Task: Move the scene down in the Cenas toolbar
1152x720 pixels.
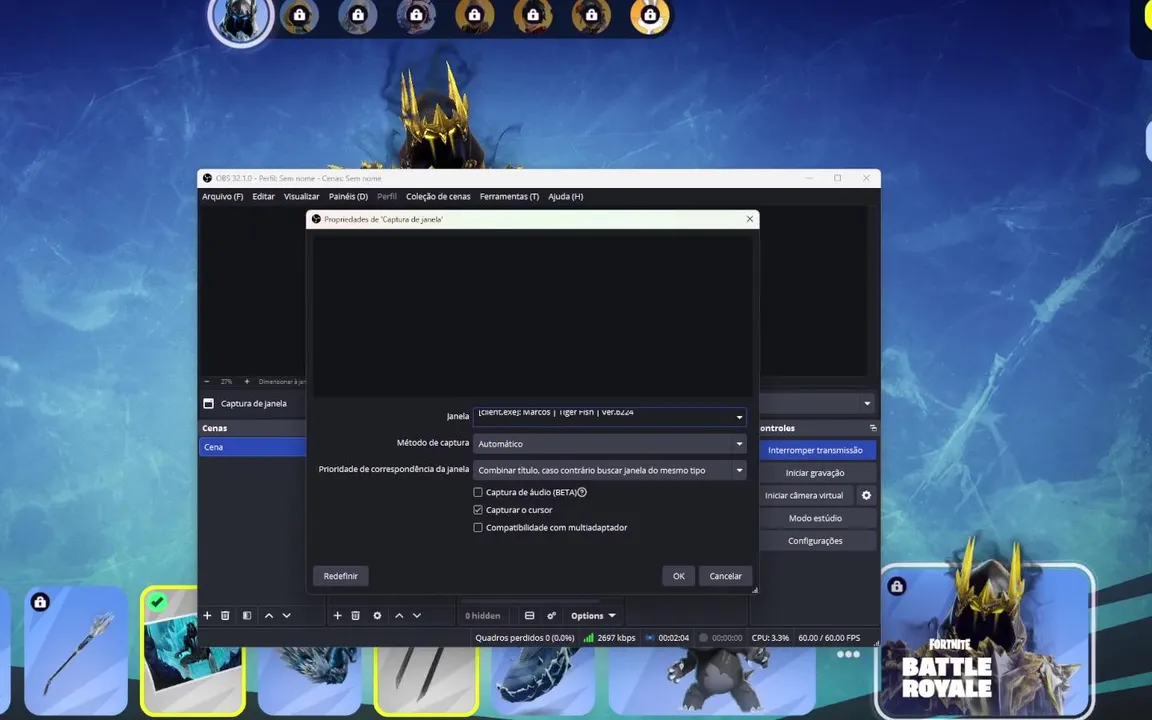Action: pyautogui.click(x=287, y=616)
